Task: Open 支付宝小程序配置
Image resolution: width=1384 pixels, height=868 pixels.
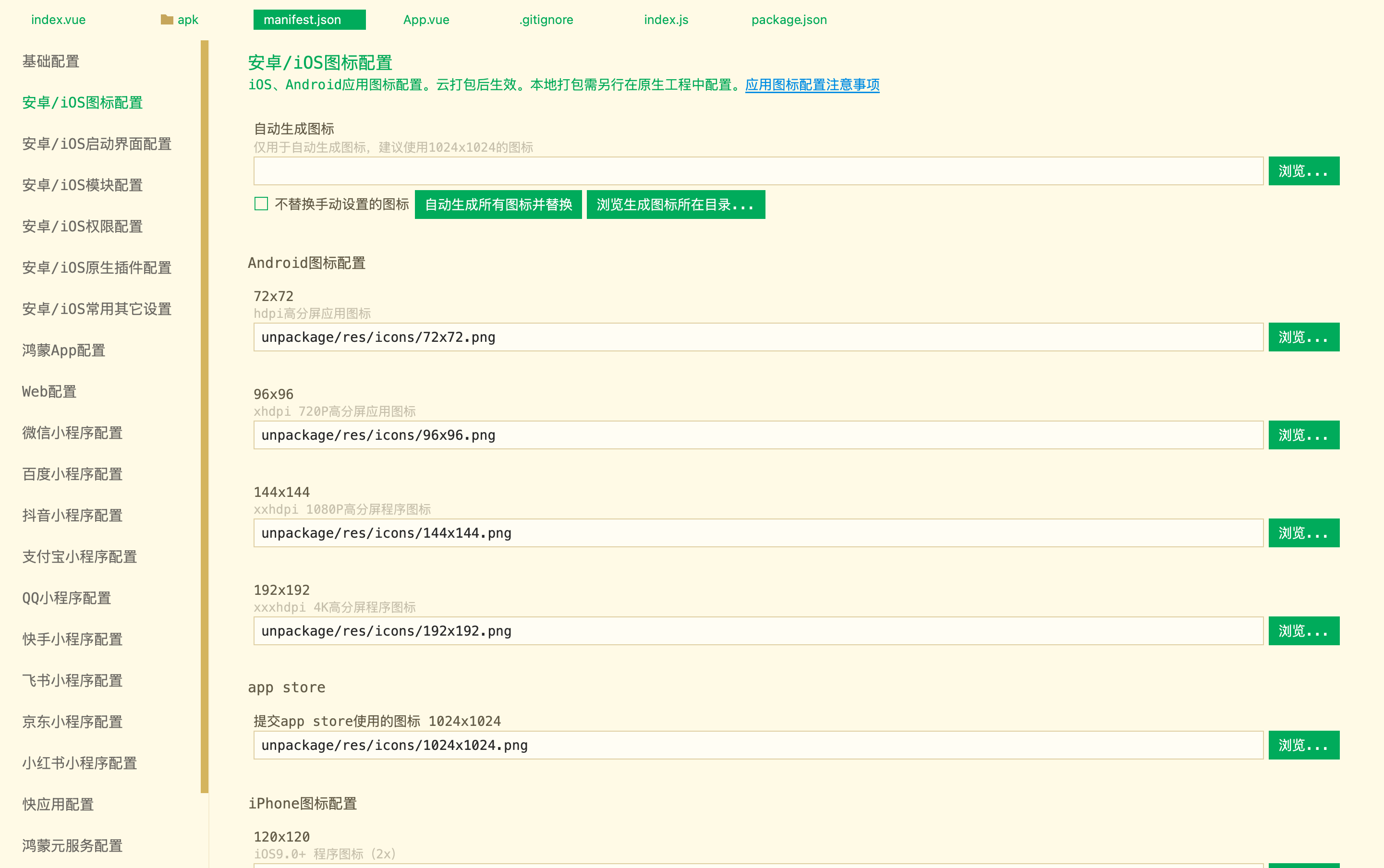Action: tap(79, 557)
